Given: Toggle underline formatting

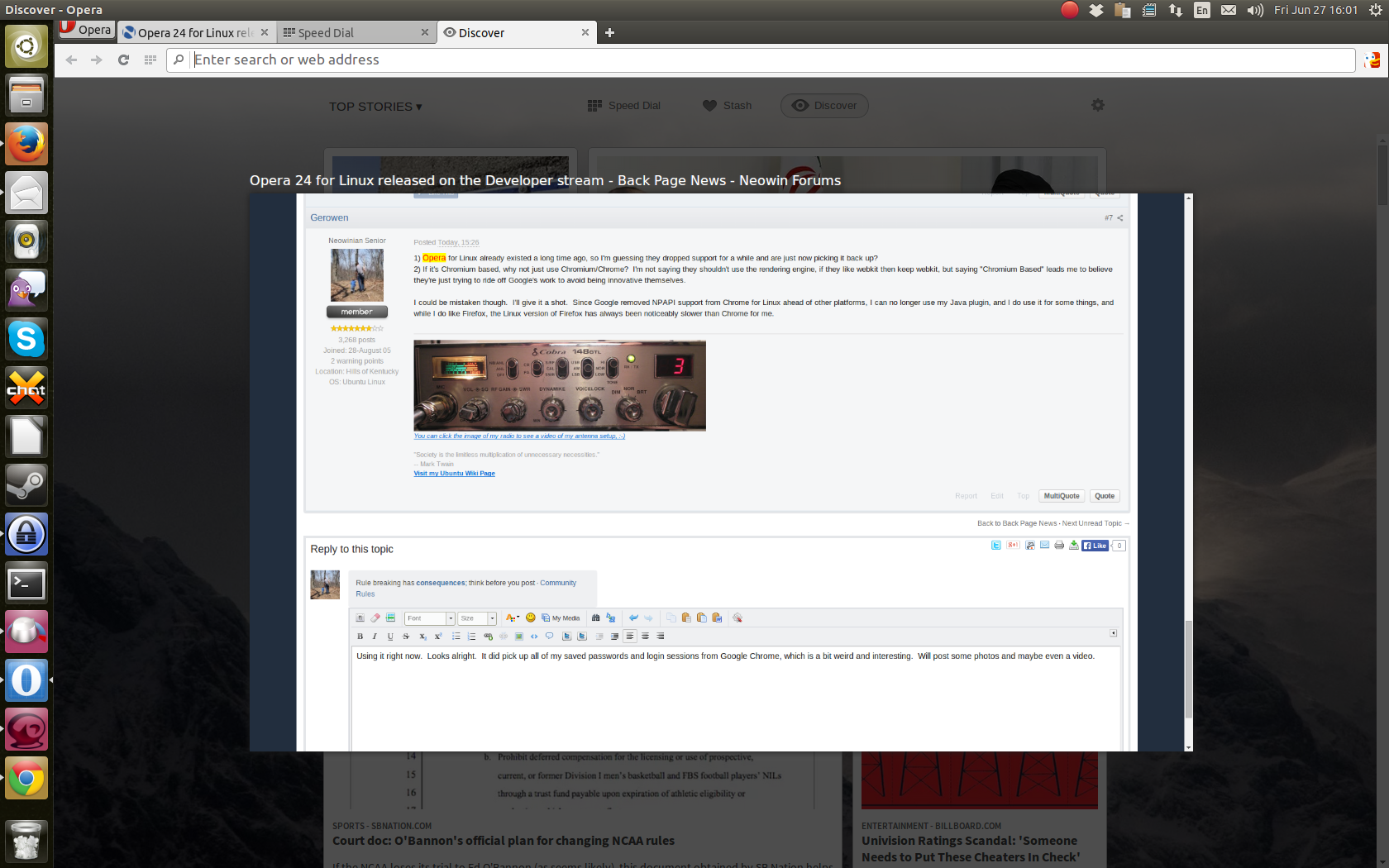Looking at the screenshot, I should click(389, 637).
